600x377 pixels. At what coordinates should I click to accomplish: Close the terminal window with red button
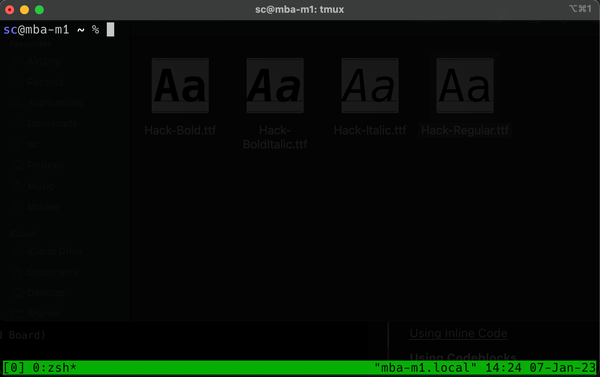[10, 10]
